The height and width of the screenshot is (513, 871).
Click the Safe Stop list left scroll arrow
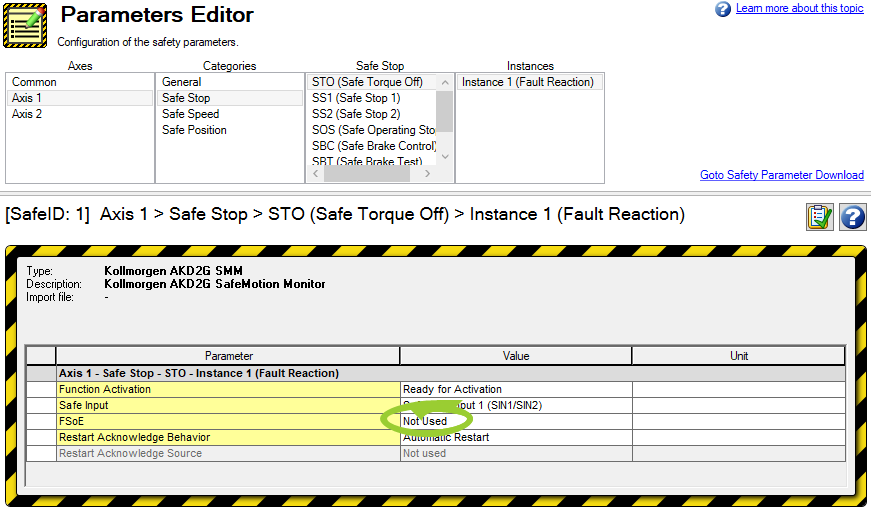316,174
